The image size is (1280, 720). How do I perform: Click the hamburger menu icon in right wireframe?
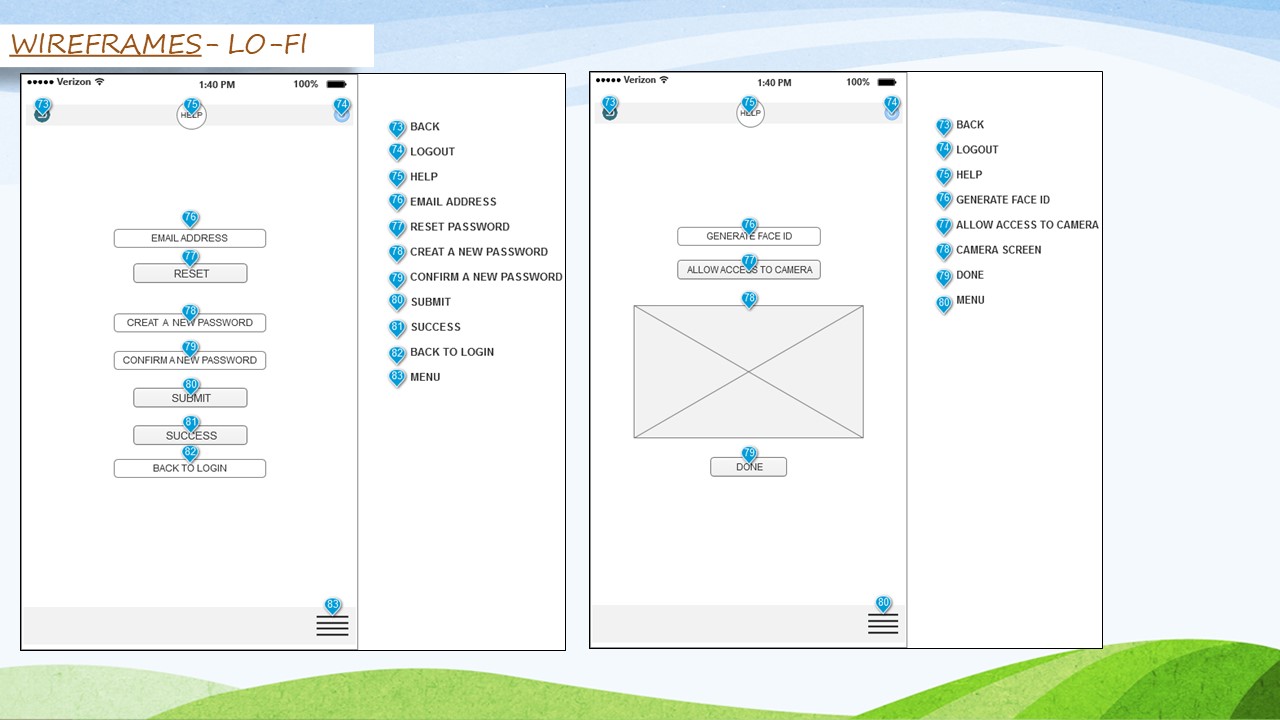(x=883, y=624)
